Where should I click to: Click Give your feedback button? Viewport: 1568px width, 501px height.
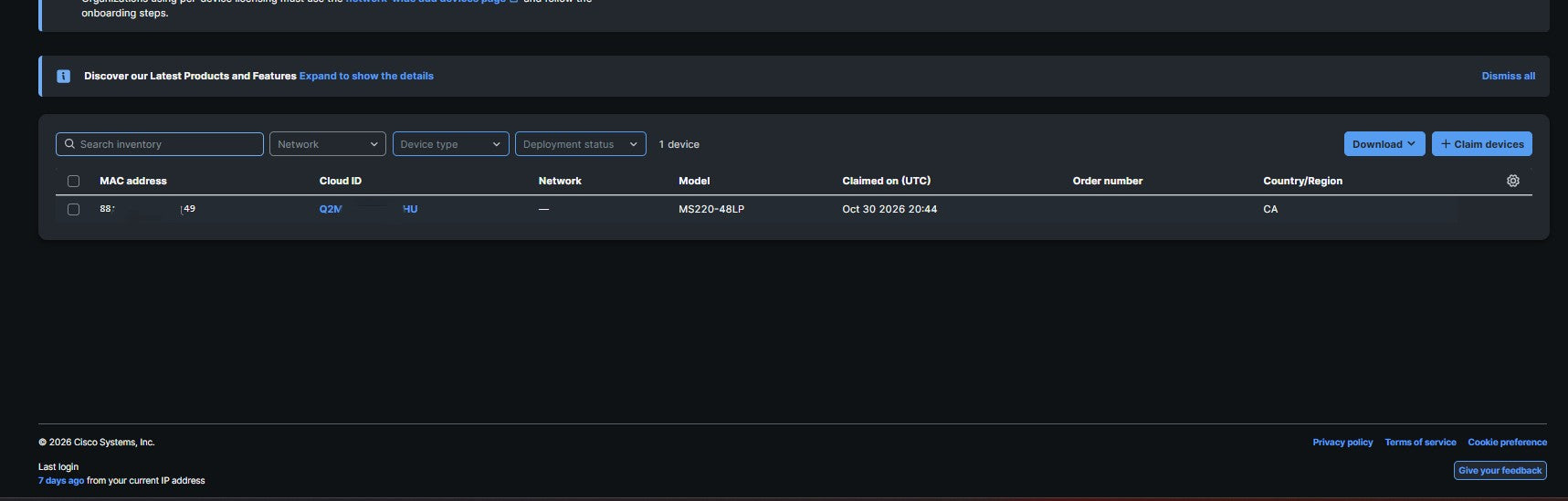coord(1500,471)
